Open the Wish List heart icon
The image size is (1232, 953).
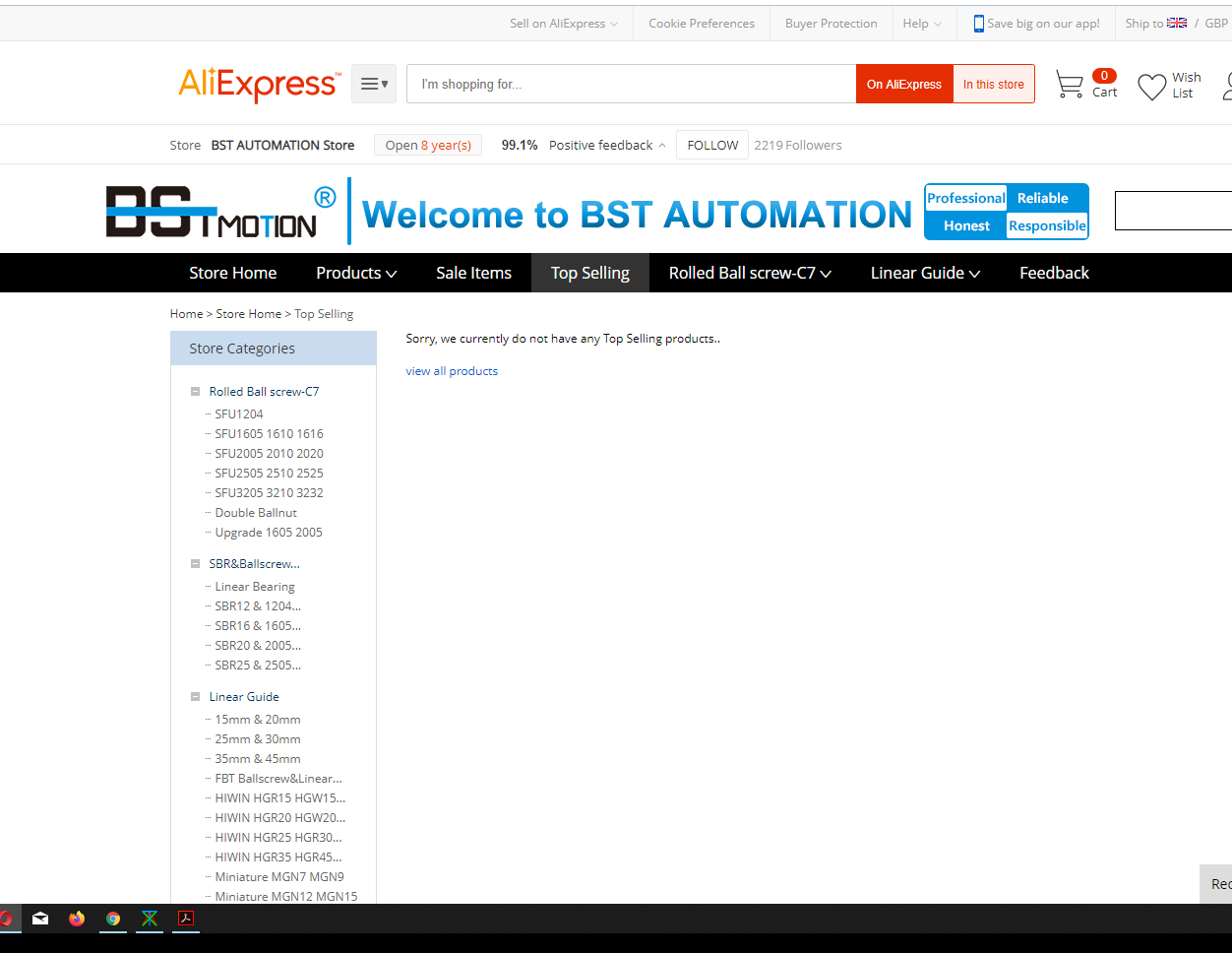[1151, 87]
